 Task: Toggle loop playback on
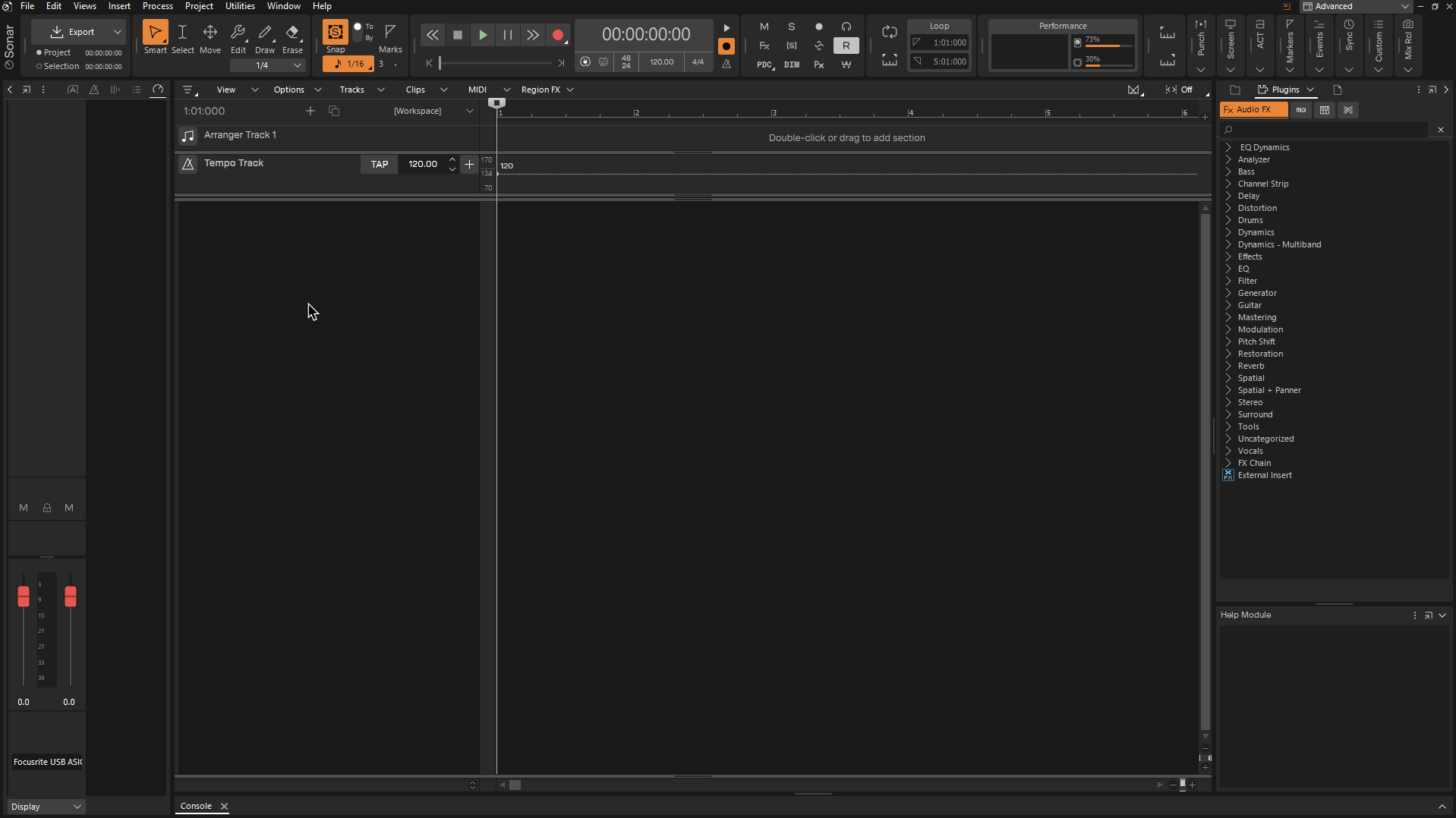pos(888,32)
